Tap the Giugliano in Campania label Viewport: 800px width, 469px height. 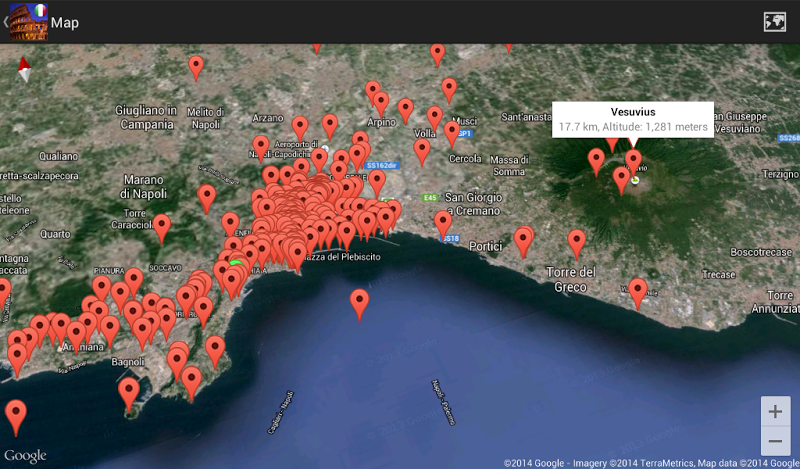click(146, 117)
